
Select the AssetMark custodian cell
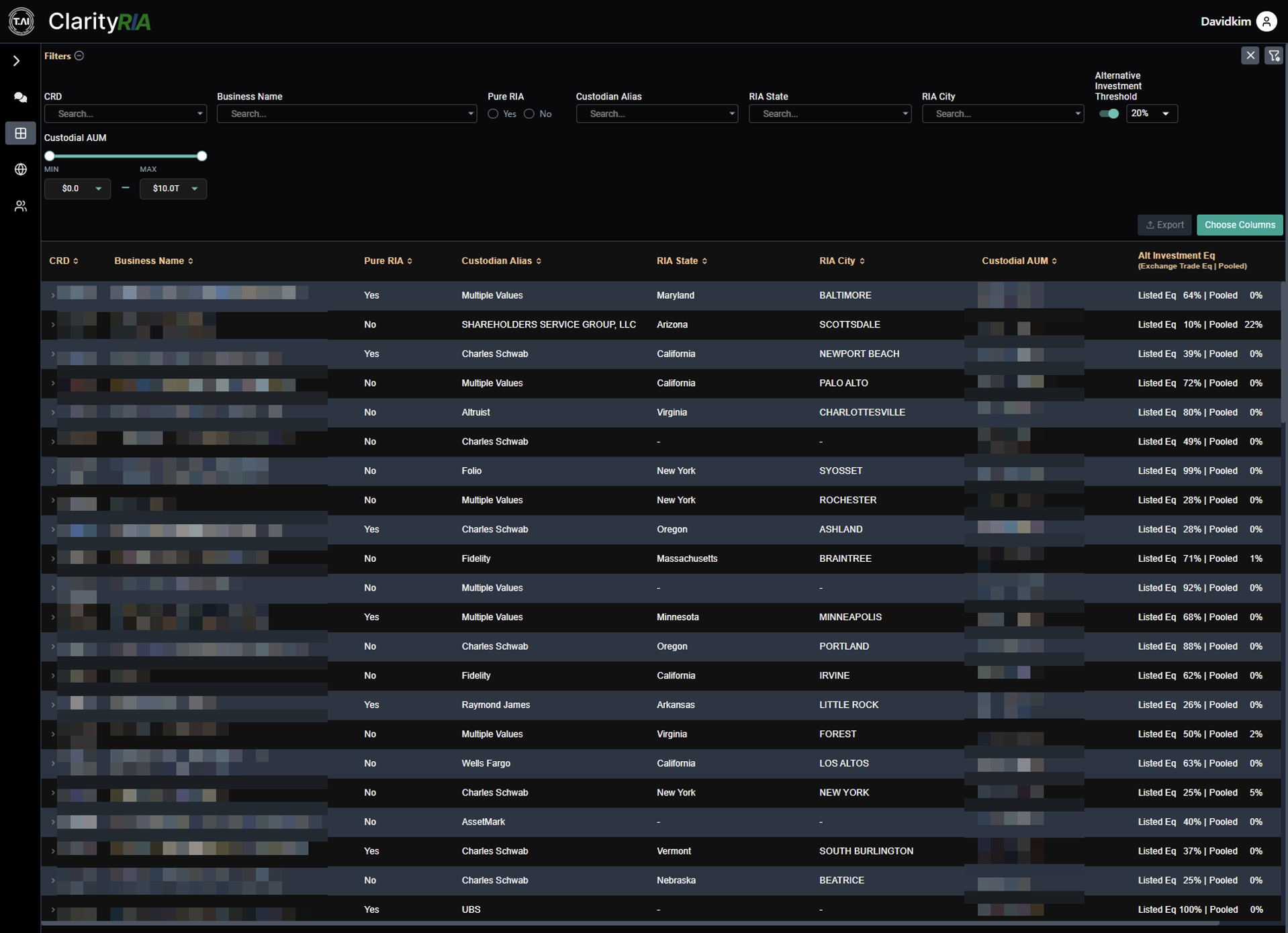[x=484, y=822]
